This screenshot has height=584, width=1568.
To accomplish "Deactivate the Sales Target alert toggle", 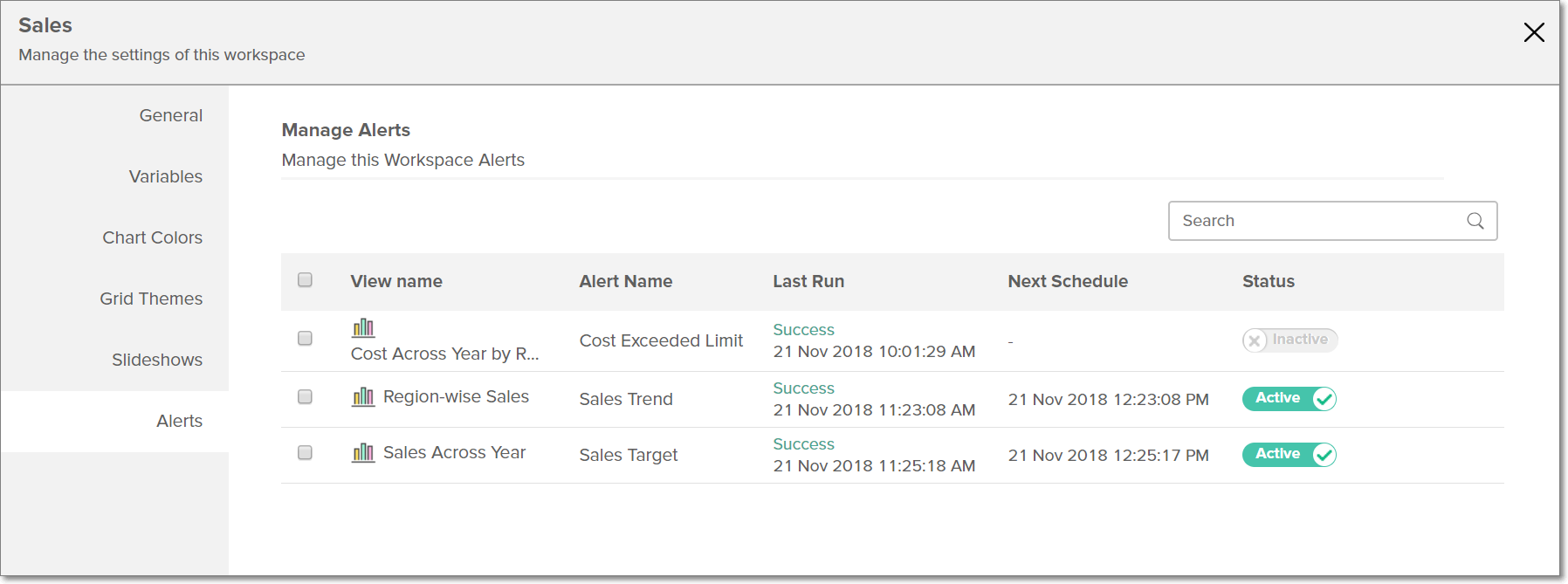I will point(1289,455).
